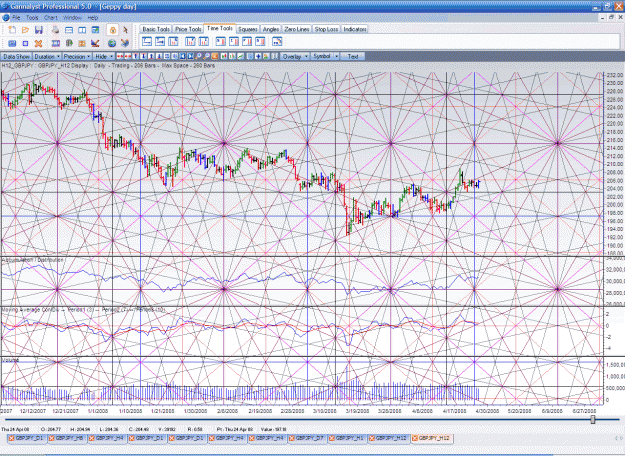Open the Zero Lines tab
The width and height of the screenshot is (625, 456).
pyautogui.click(x=297, y=29)
